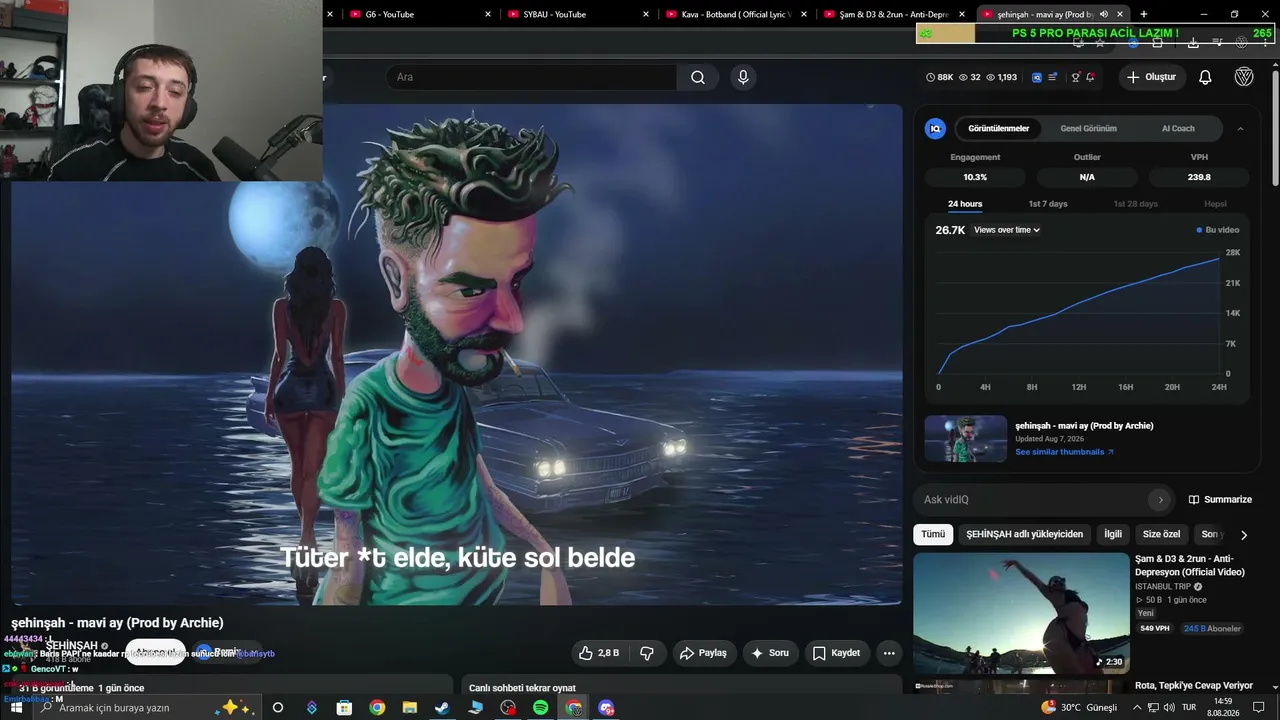
Task: Click the Paylaş share button
Action: [703, 653]
